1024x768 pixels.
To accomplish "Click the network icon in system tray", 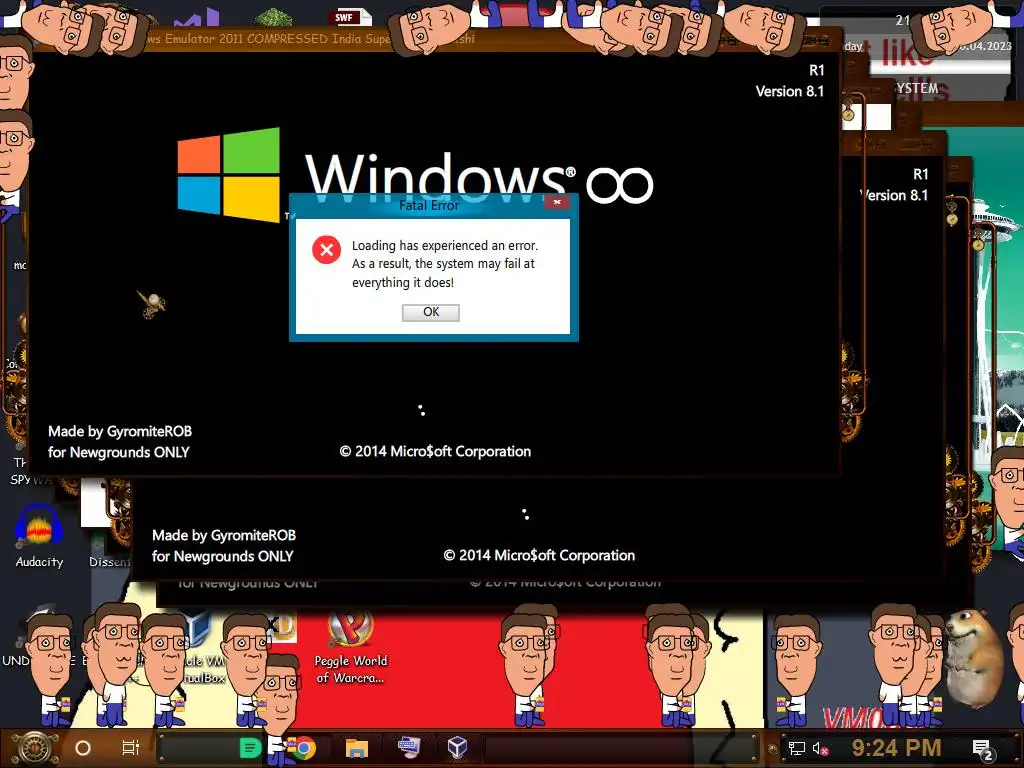I will click(x=797, y=748).
